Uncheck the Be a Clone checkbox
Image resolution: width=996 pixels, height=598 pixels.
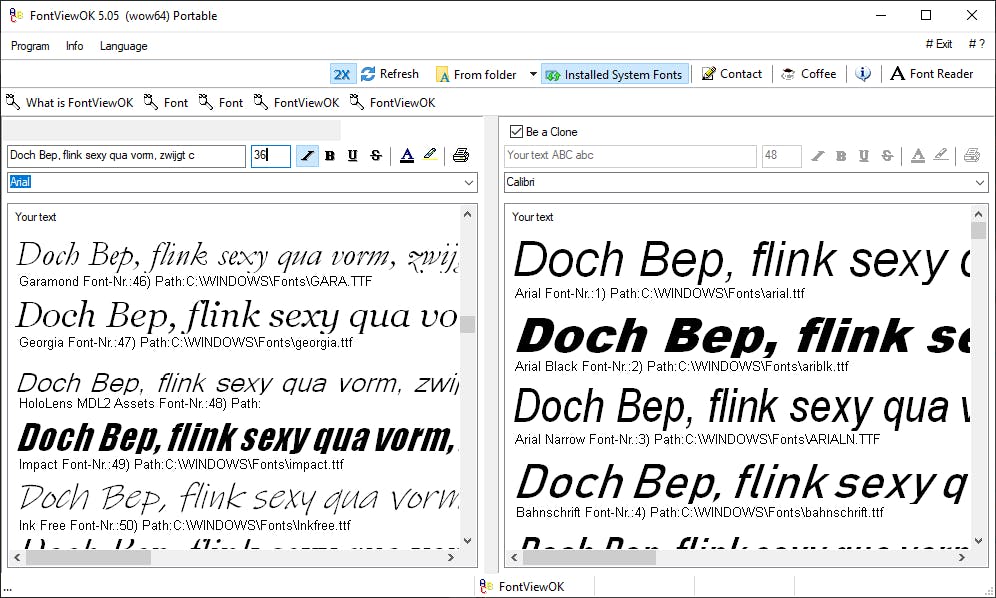pos(518,131)
